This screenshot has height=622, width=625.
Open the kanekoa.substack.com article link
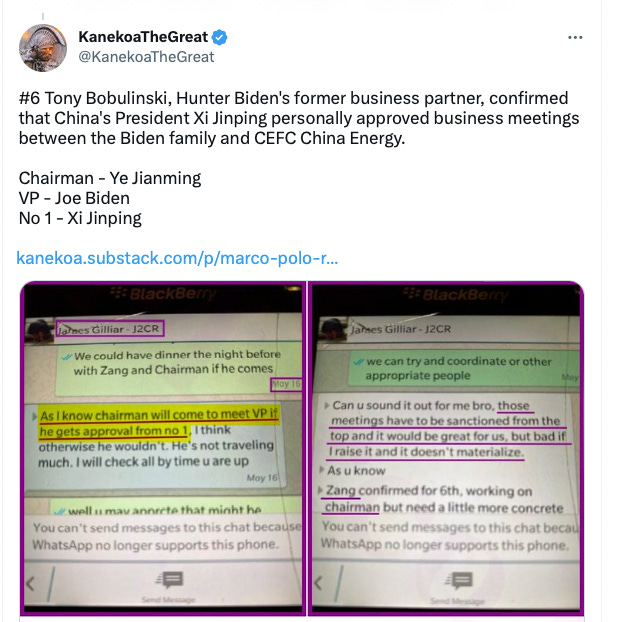177,258
